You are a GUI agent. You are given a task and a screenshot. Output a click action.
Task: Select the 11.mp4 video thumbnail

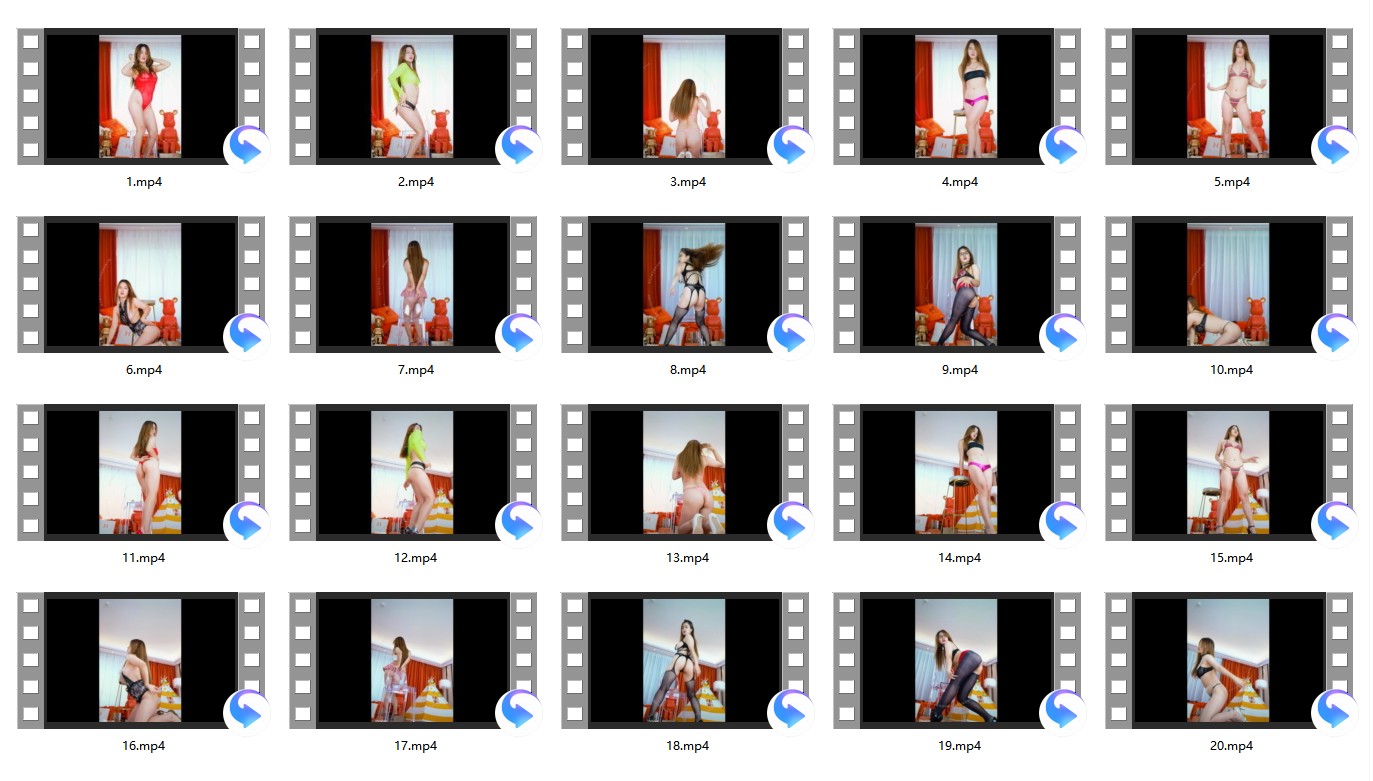click(141, 472)
